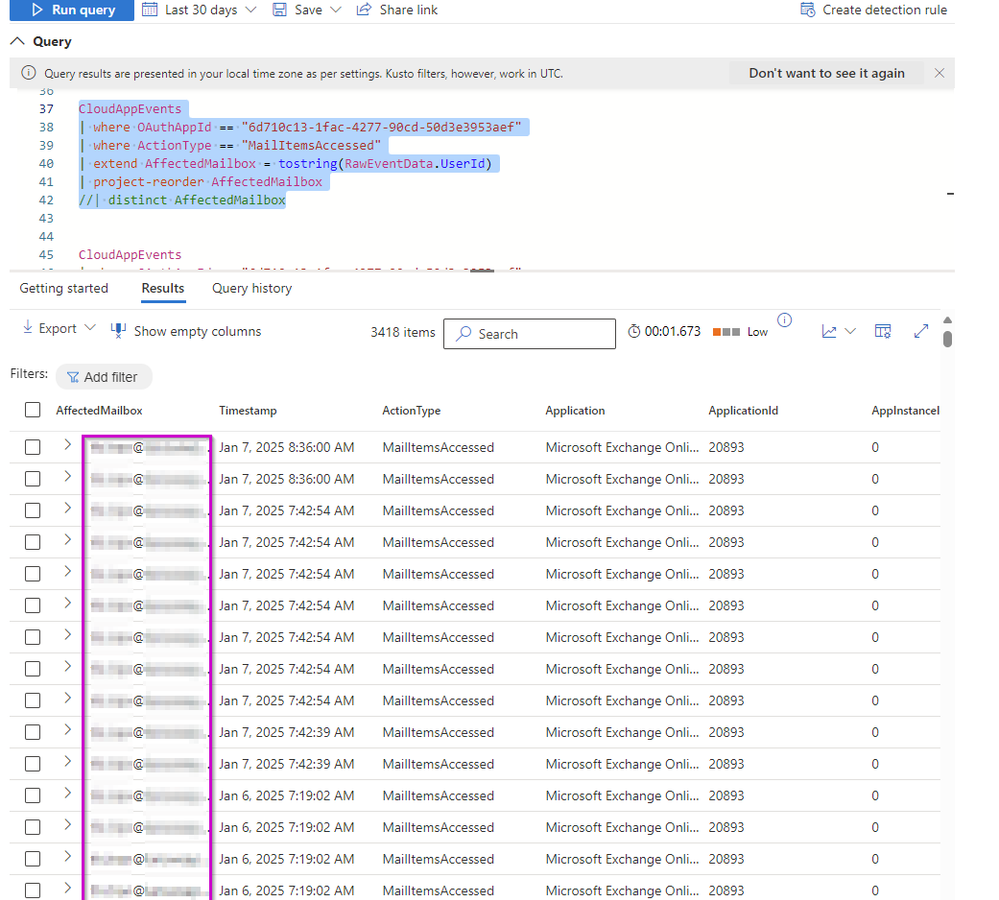Click the results scrollbar up arrow
This screenshot has height=900, width=999.
pyautogui.click(x=947, y=320)
